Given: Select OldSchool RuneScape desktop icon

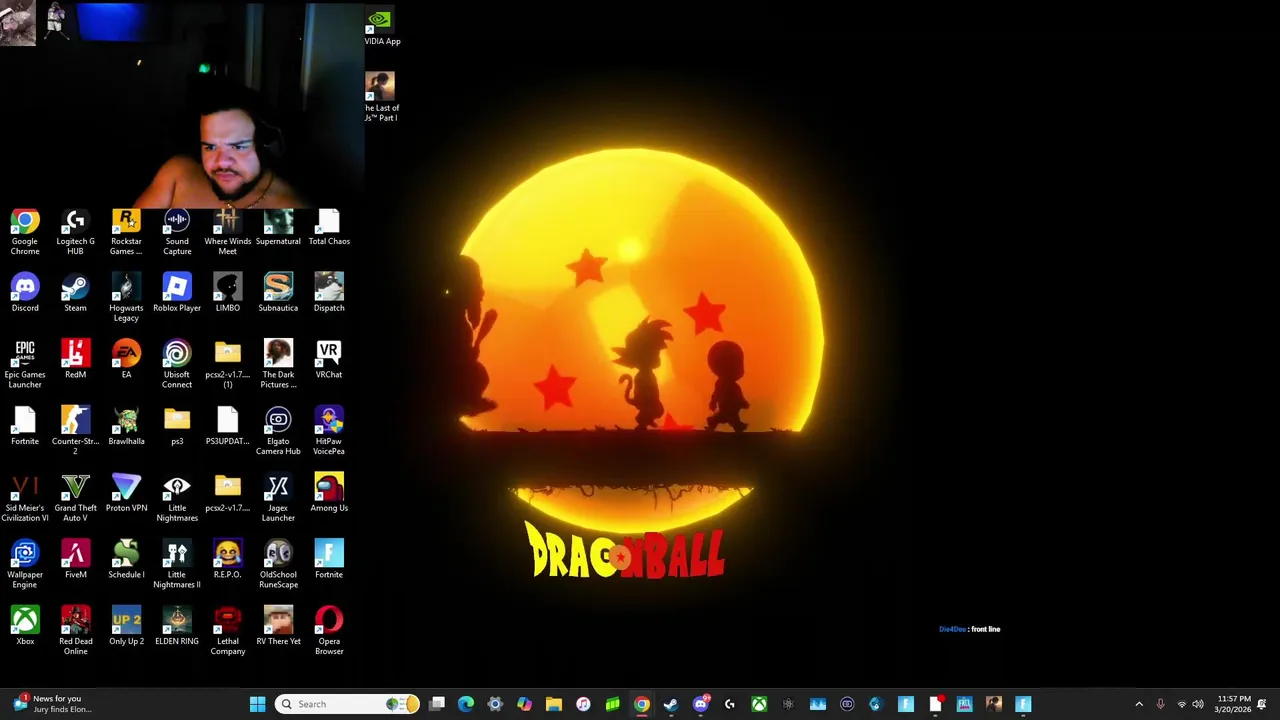Looking at the screenshot, I should (x=278, y=565).
